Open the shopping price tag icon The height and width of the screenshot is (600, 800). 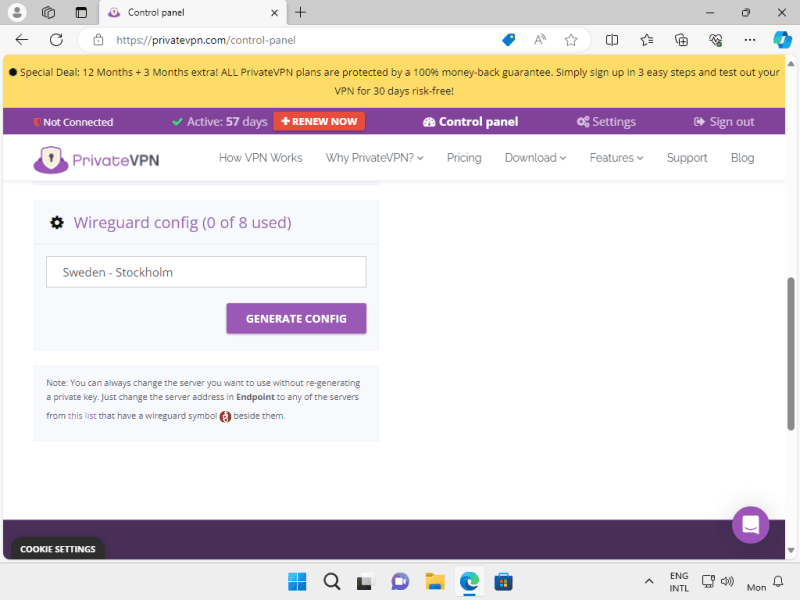coord(508,40)
